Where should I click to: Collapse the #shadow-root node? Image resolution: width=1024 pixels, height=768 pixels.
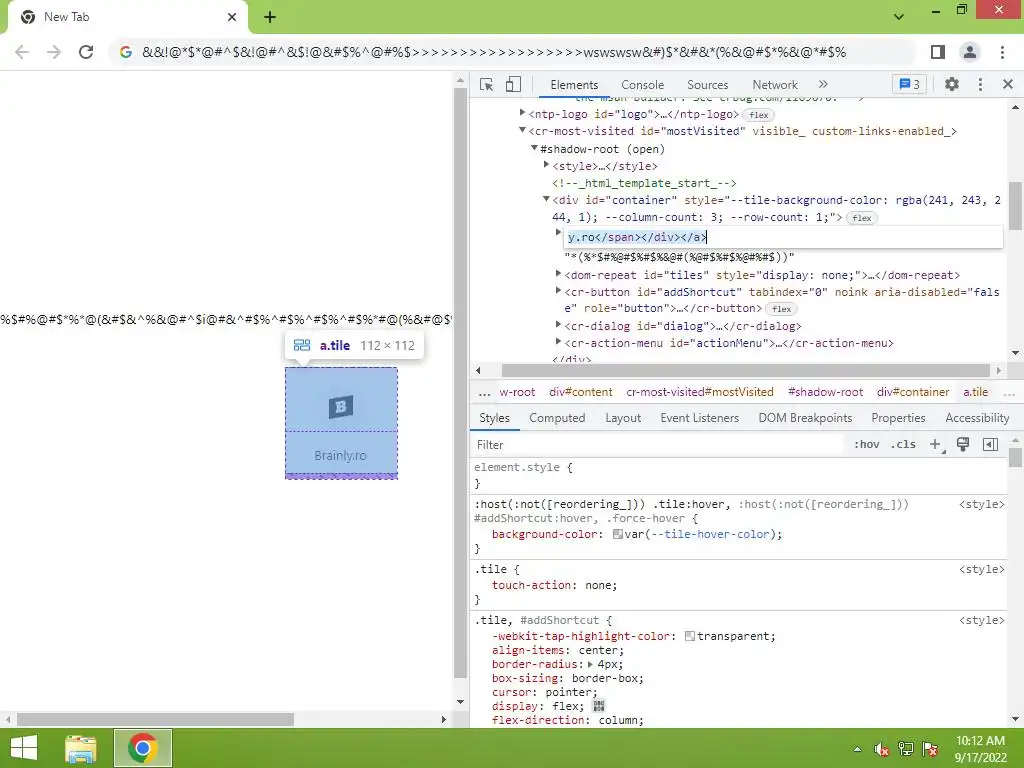[x=534, y=148]
